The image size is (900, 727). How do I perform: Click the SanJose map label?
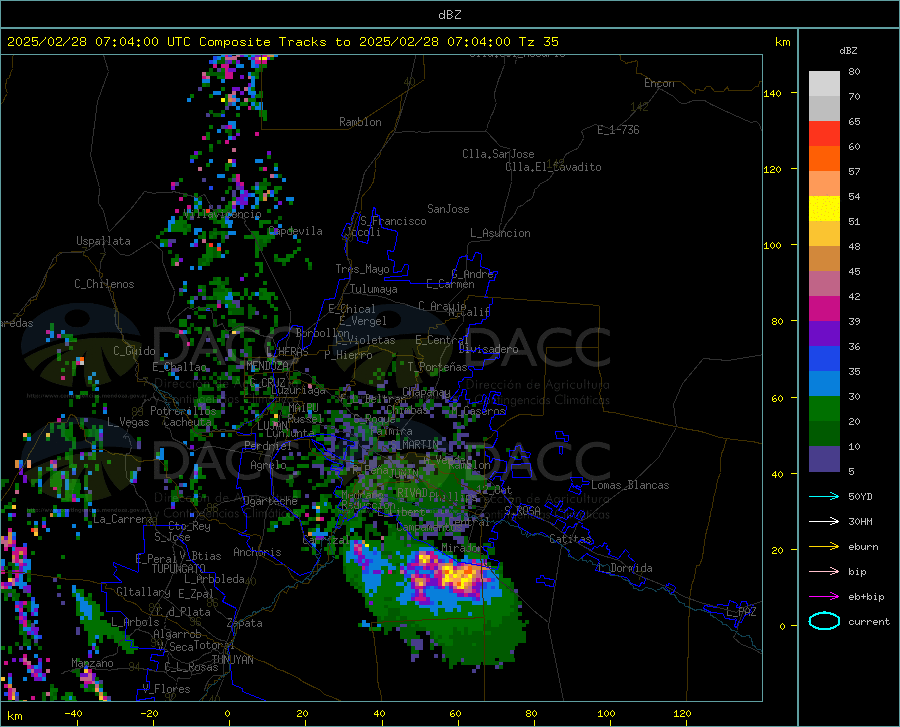pyautogui.click(x=448, y=209)
